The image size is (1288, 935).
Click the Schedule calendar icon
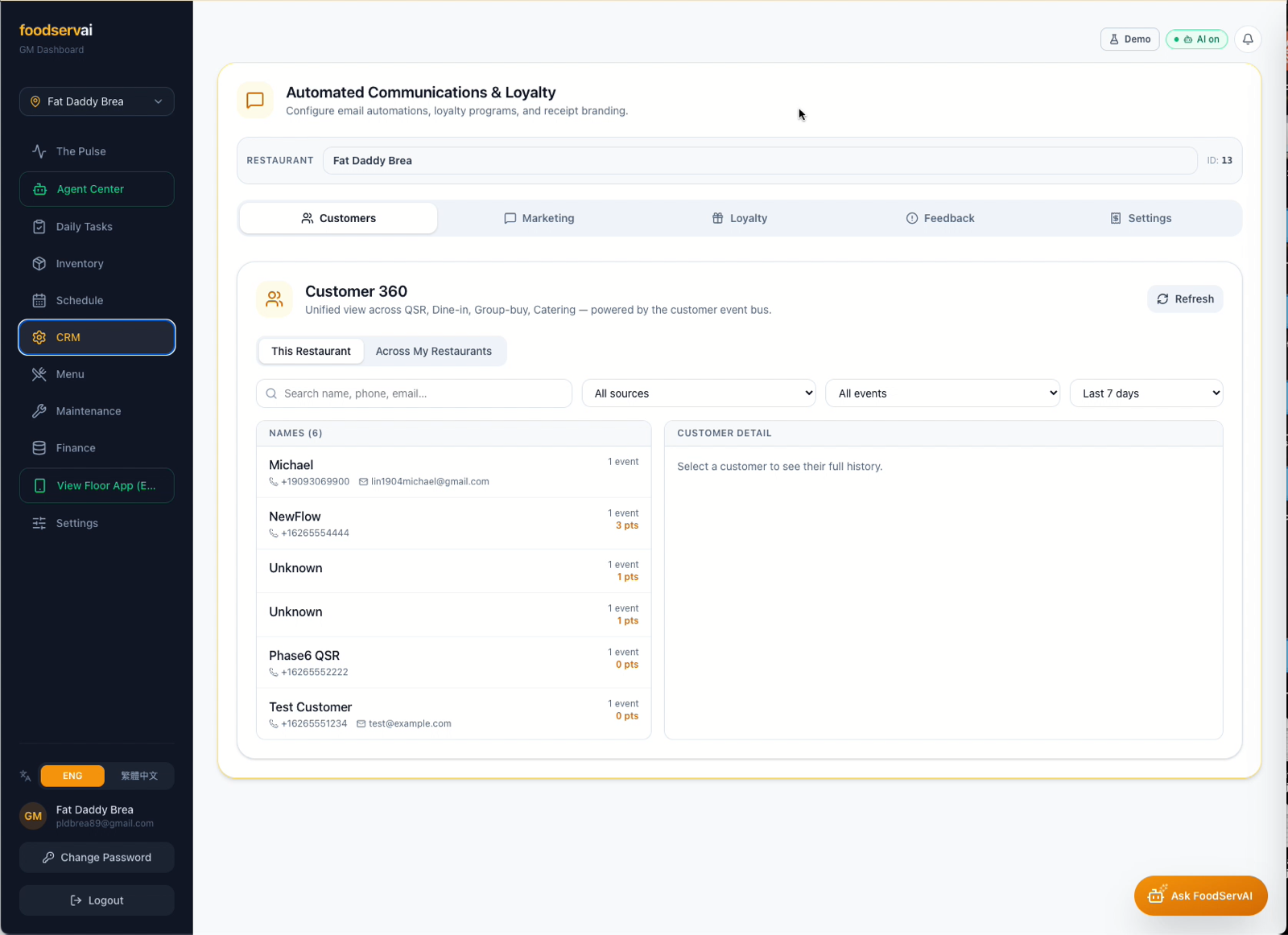[39, 300]
